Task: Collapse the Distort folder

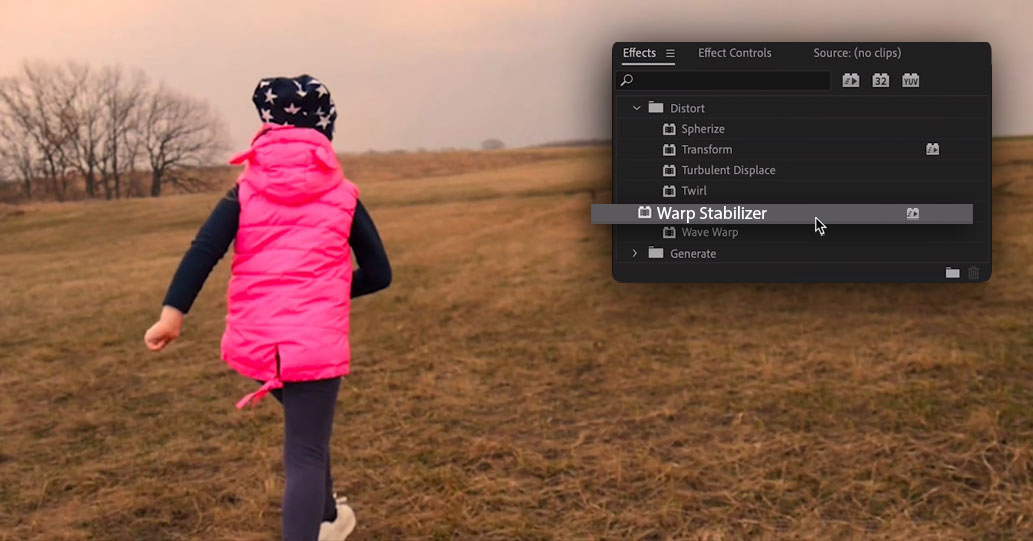Action: pos(636,108)
